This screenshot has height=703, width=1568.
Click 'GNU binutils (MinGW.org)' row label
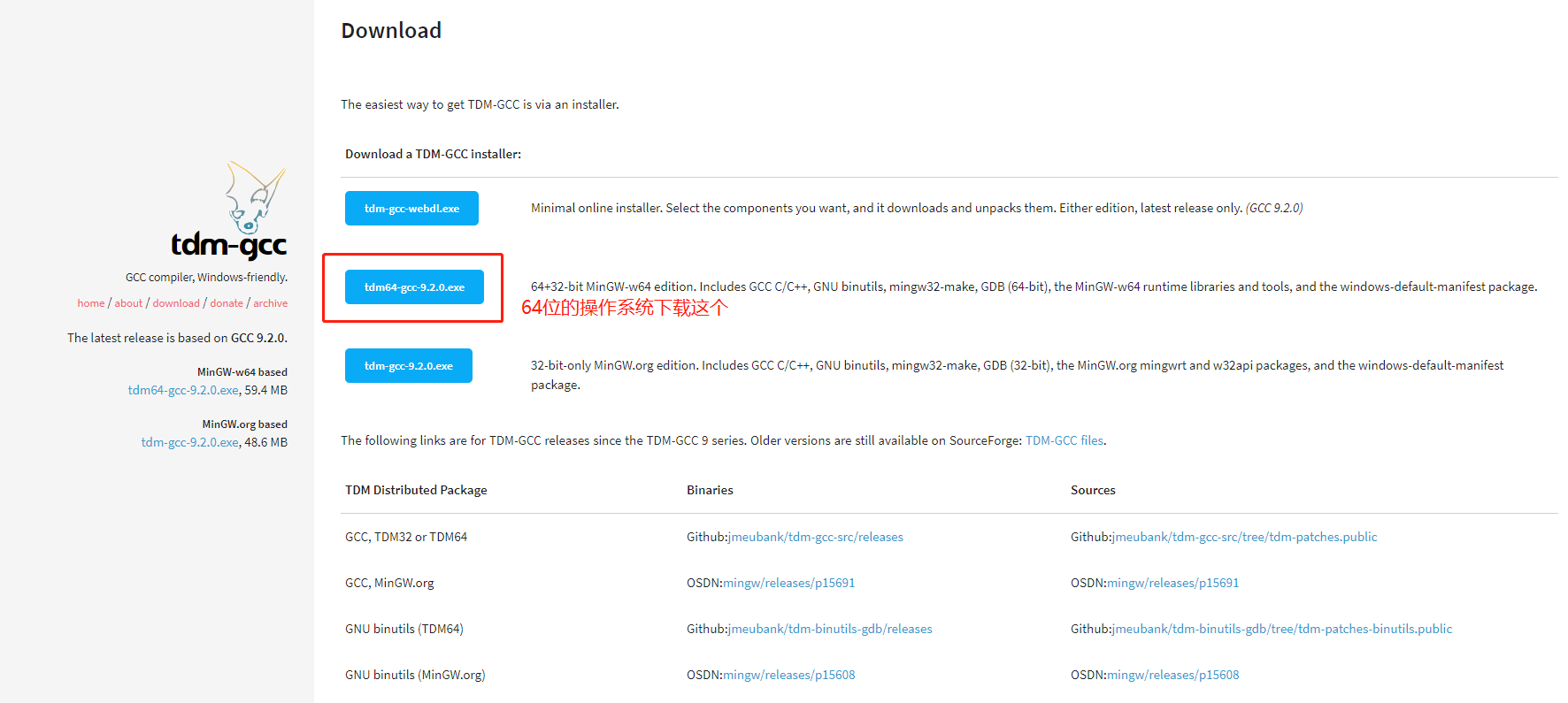(415, 675)
